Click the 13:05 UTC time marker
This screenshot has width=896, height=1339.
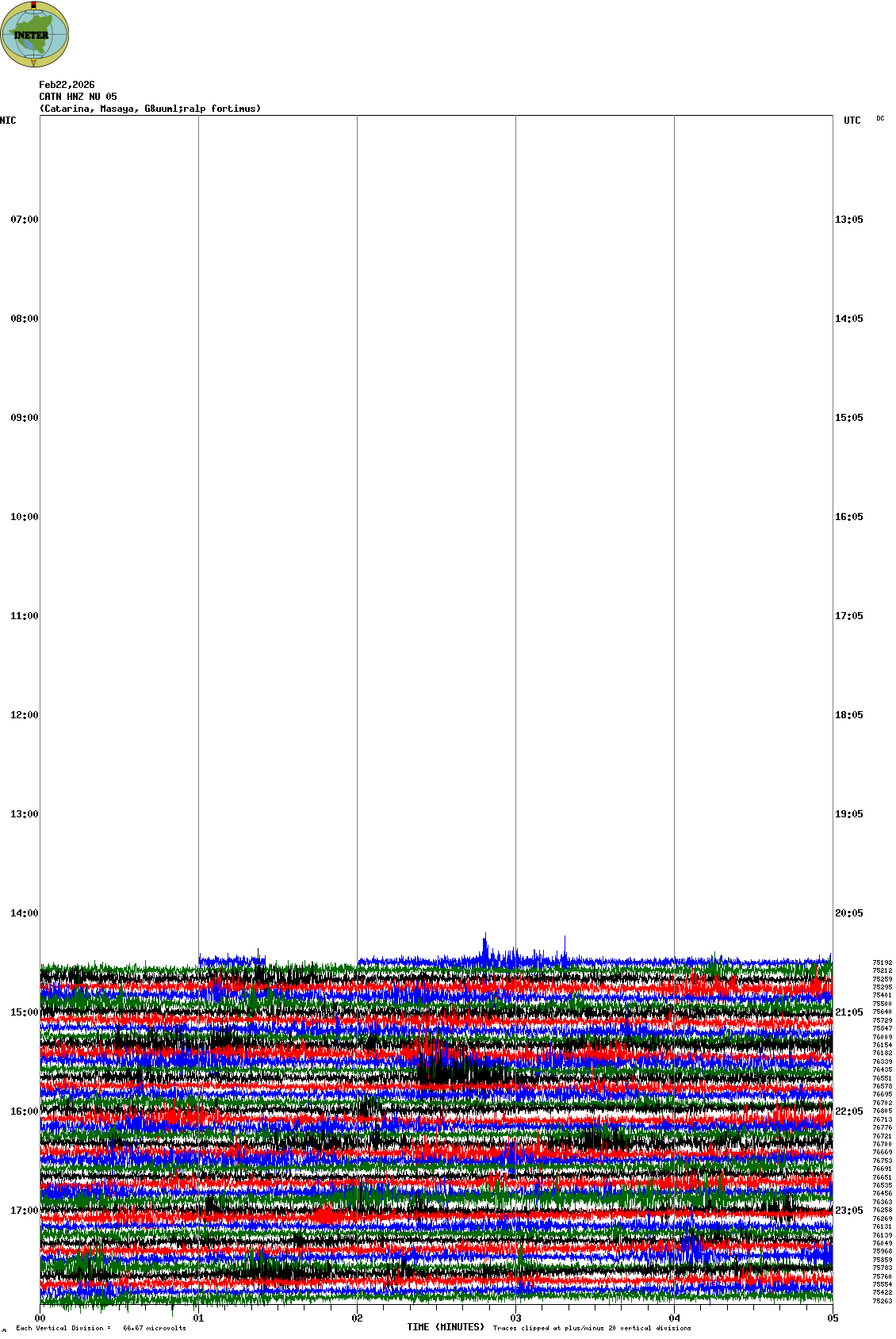848,220
